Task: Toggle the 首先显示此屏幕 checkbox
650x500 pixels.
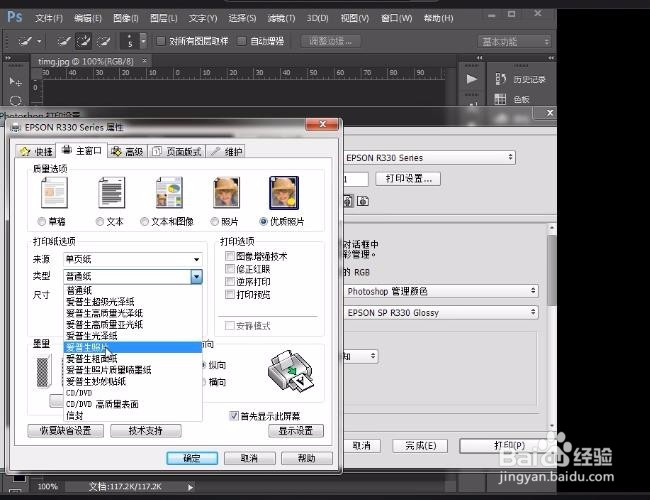Action: coord(234,415)
